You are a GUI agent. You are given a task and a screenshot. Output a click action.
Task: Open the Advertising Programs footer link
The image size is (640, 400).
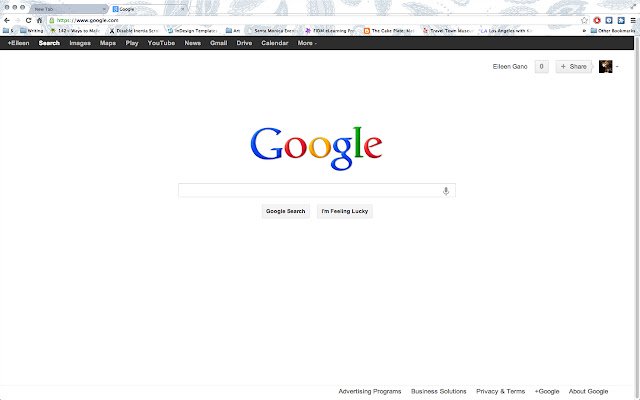pos(370,391)
